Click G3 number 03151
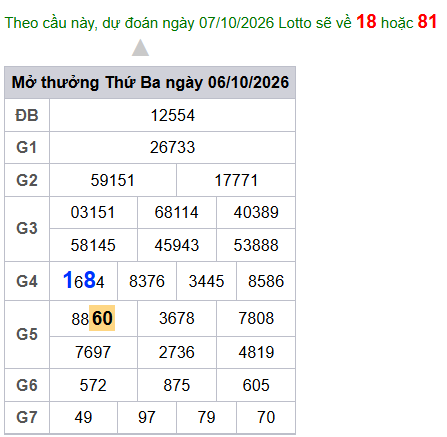This screenshot has width=447, height=437. click(93, 212)
